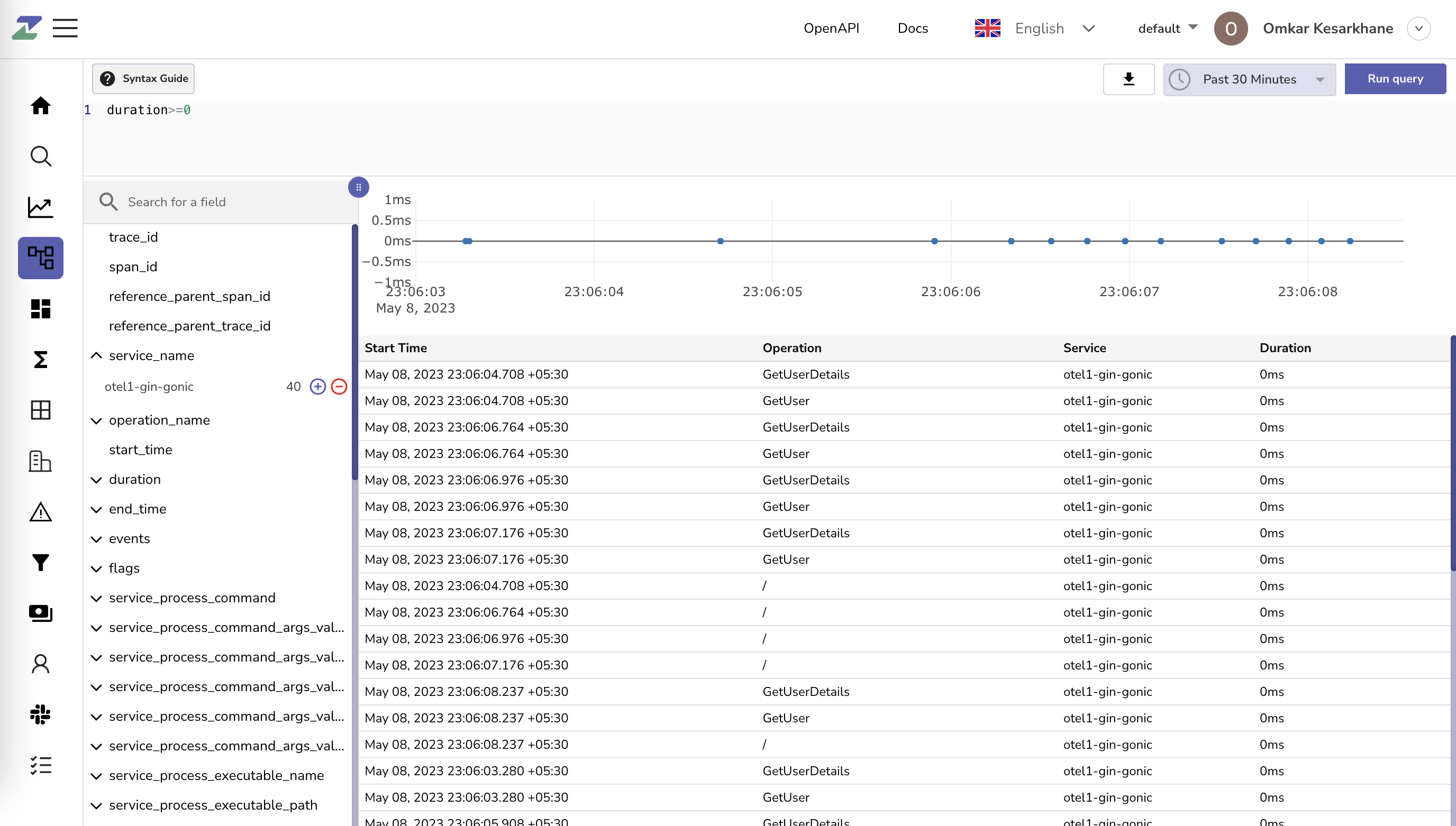
Task: Exclude otel1-gin-gonic with minus icon
Action: coord(339,387)
